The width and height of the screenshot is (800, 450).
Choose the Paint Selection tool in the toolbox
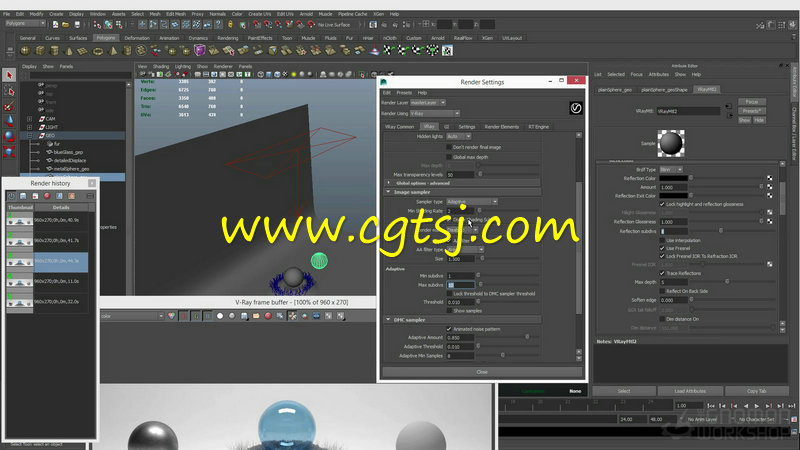point(9,106)
